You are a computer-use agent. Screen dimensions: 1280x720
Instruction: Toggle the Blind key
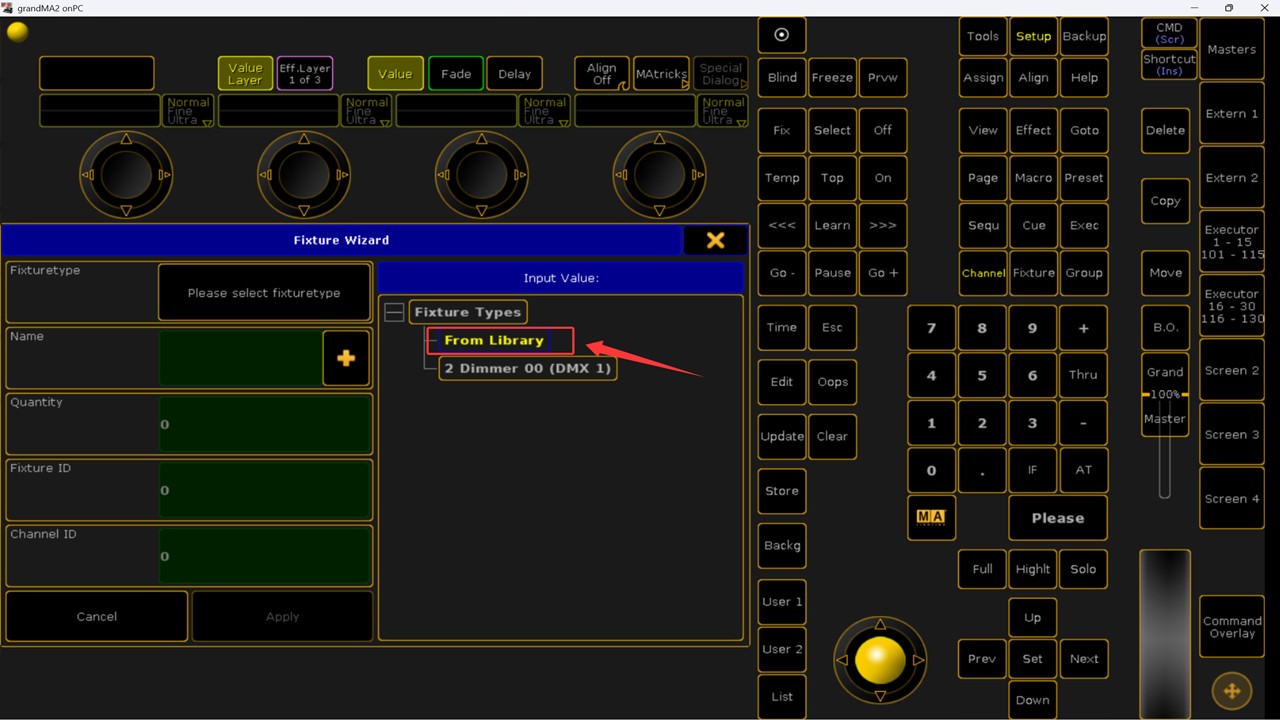(782, 78)
